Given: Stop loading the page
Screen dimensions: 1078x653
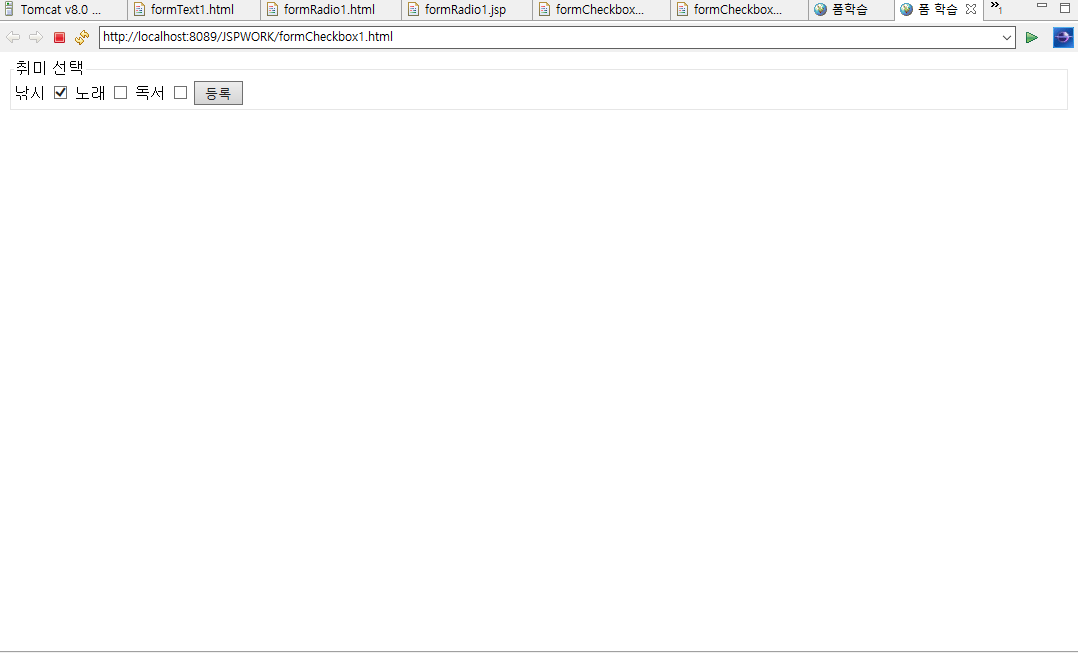Looking at the screenshot, I should pyautogui.click(x=59, y=37).
